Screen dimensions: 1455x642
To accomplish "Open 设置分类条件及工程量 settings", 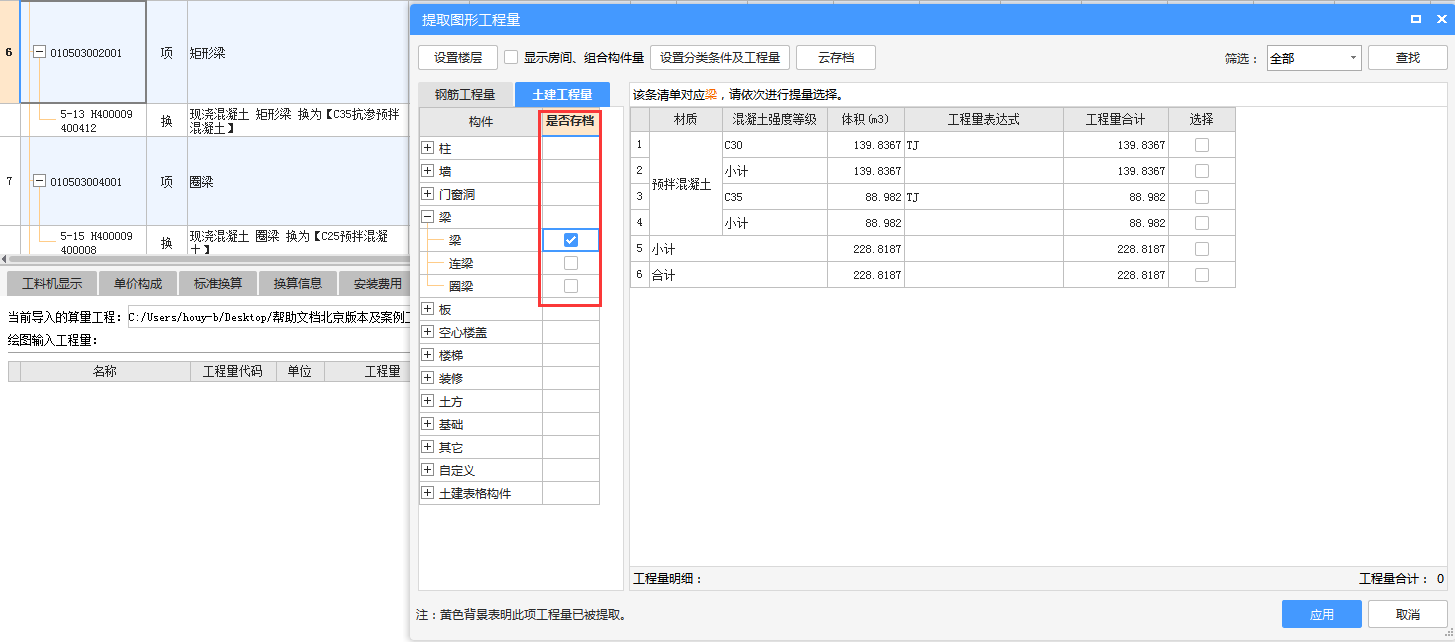I will [x=719, y=58].
